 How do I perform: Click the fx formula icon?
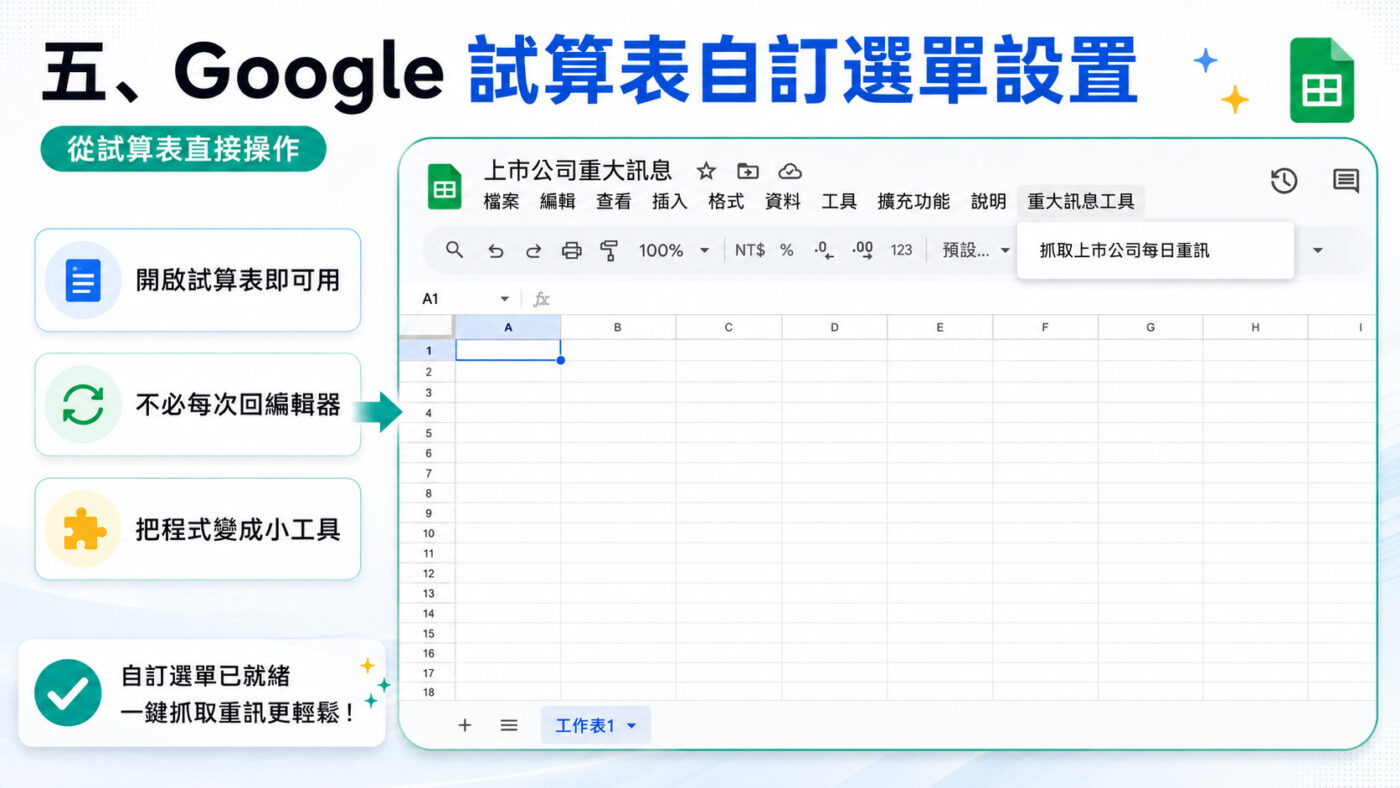[541, 299]
